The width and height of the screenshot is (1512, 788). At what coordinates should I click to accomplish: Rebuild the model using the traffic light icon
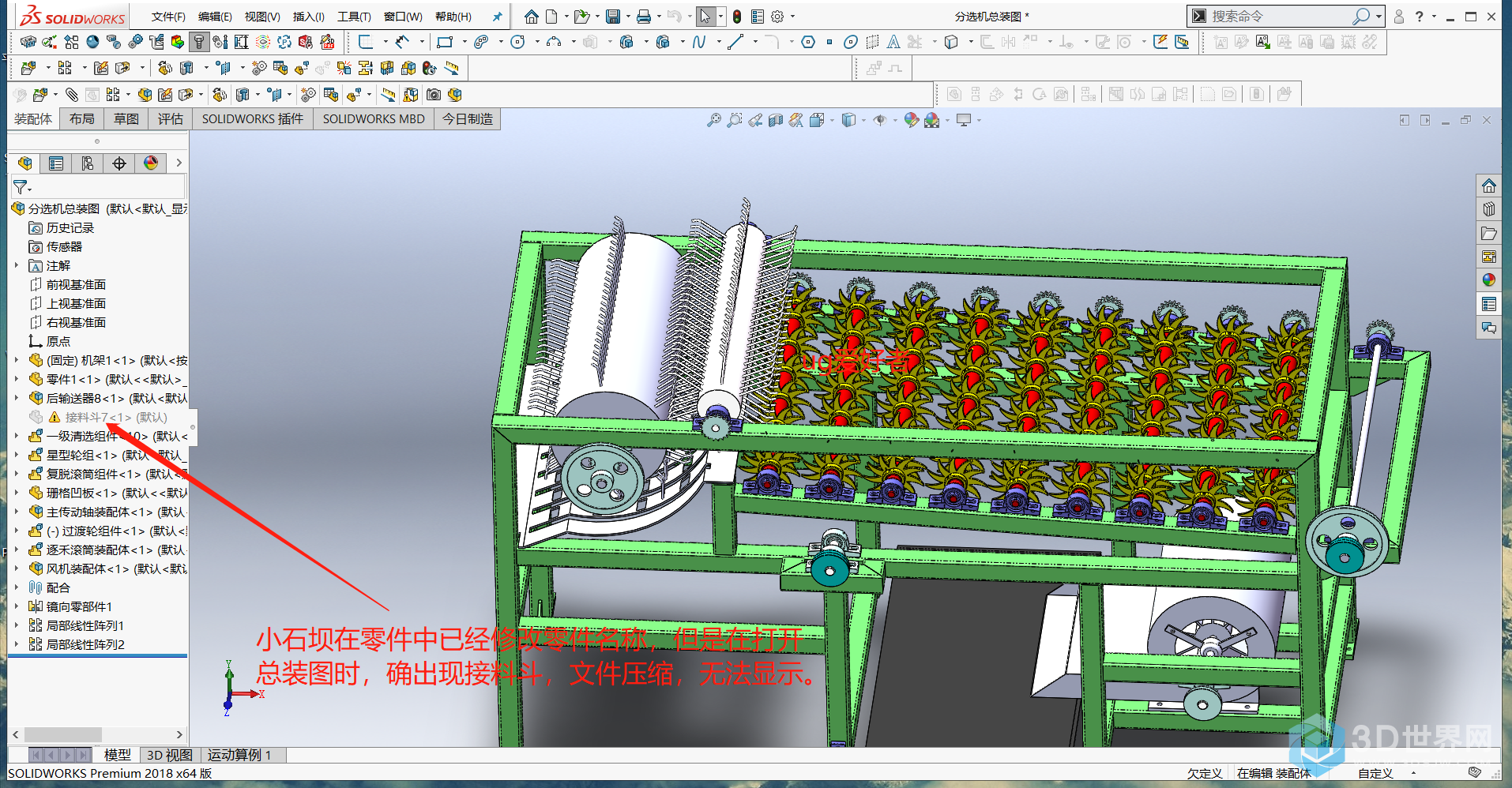click(x=736, y=17)
